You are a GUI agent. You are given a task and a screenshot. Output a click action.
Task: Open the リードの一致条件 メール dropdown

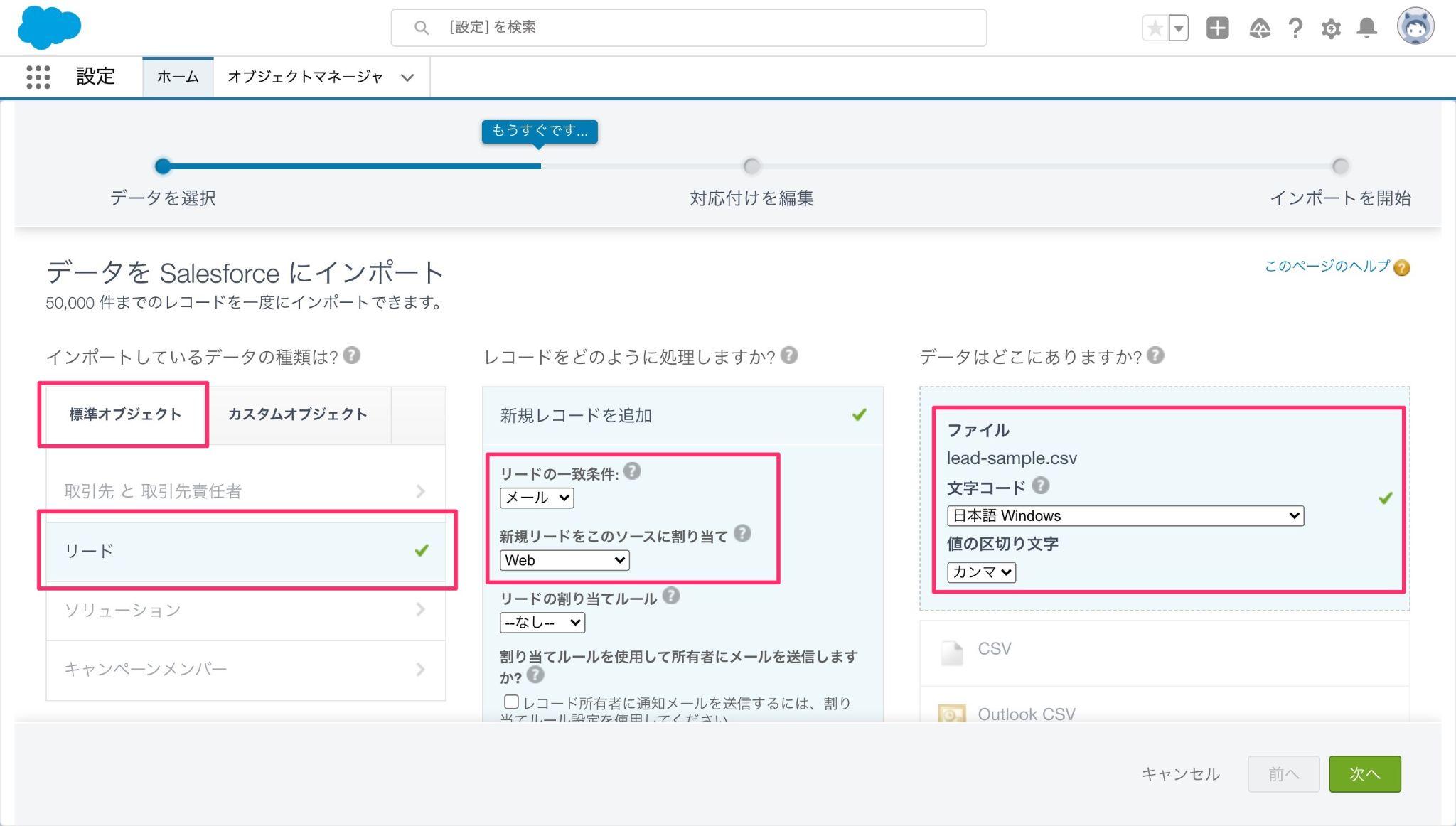[x=537, y=498]
